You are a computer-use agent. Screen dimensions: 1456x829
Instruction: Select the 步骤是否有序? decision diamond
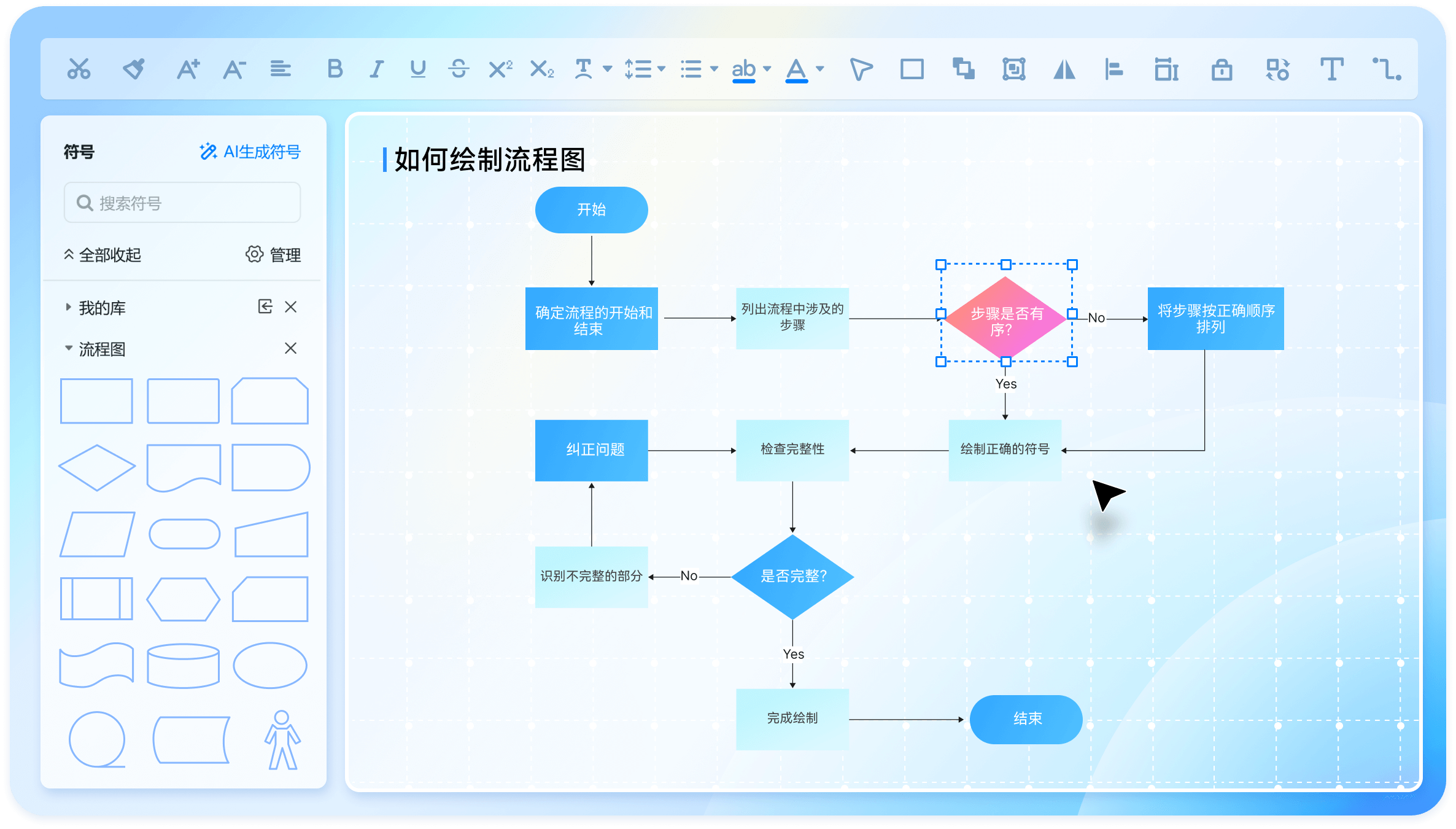pos(1005,318)
